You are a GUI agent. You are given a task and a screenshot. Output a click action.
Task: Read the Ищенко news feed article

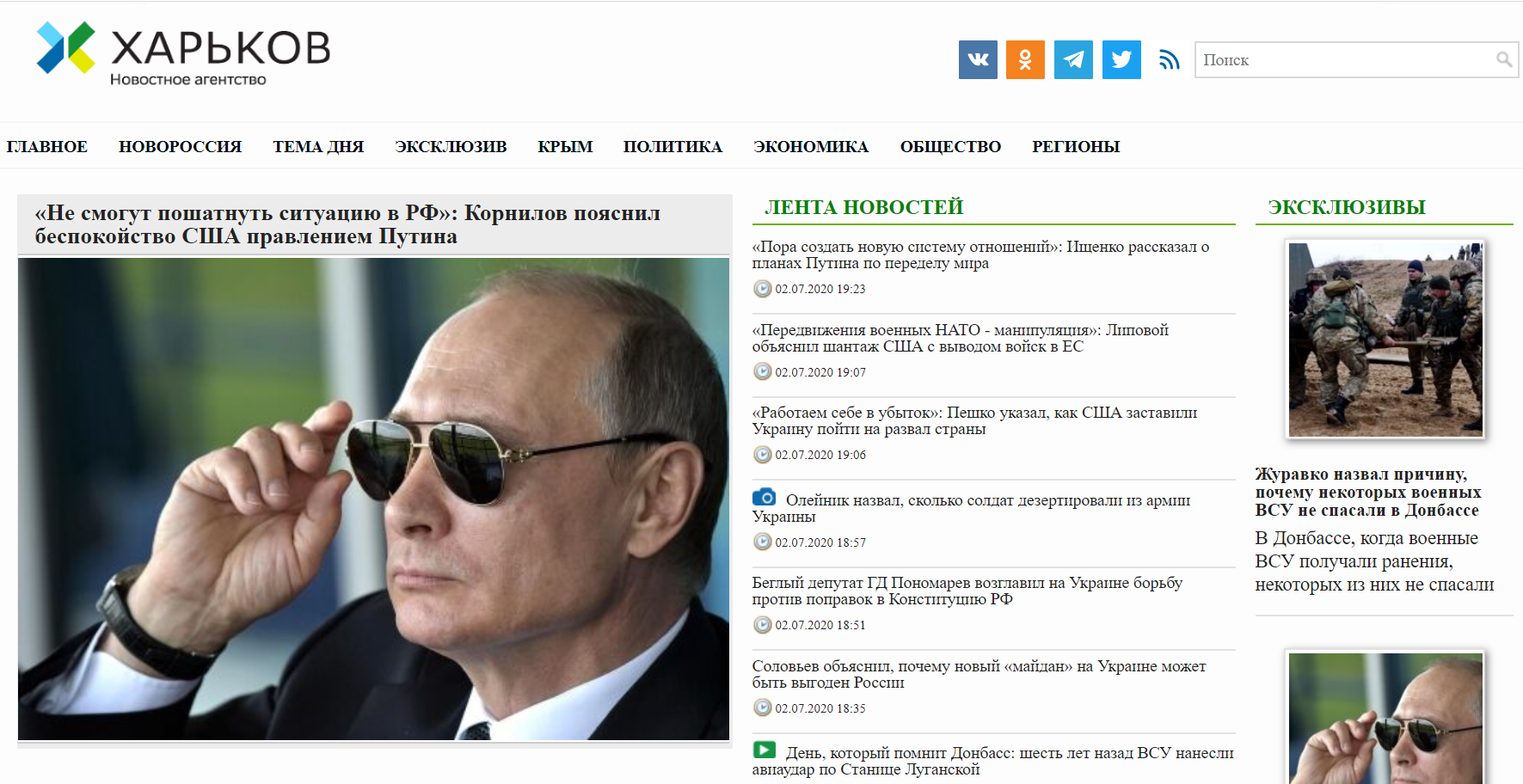tap(980, 254)
